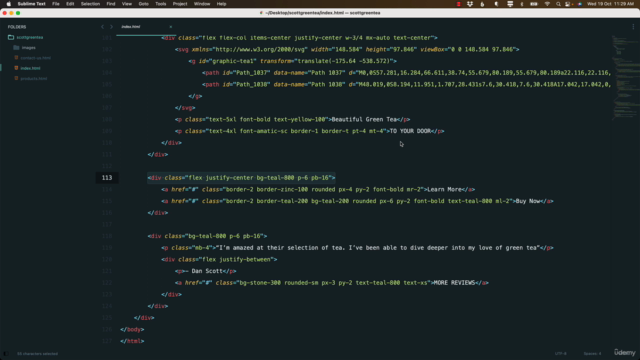Image resolution: width=640 pixels, height=360 pixels.
Task: Click the HTML icon beside index.html in the sidebar
Action: pos(16,68)
